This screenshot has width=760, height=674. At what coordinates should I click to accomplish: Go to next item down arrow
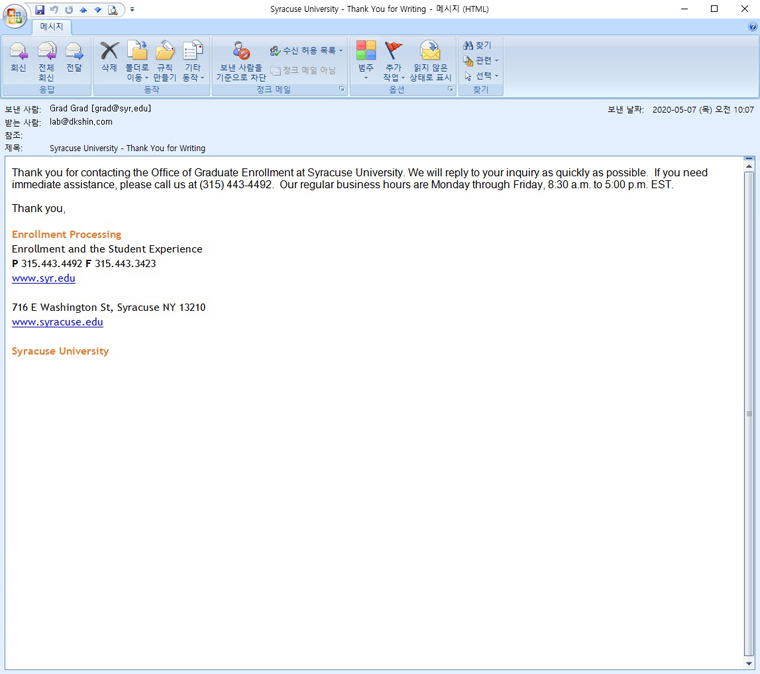pos(98,10)
